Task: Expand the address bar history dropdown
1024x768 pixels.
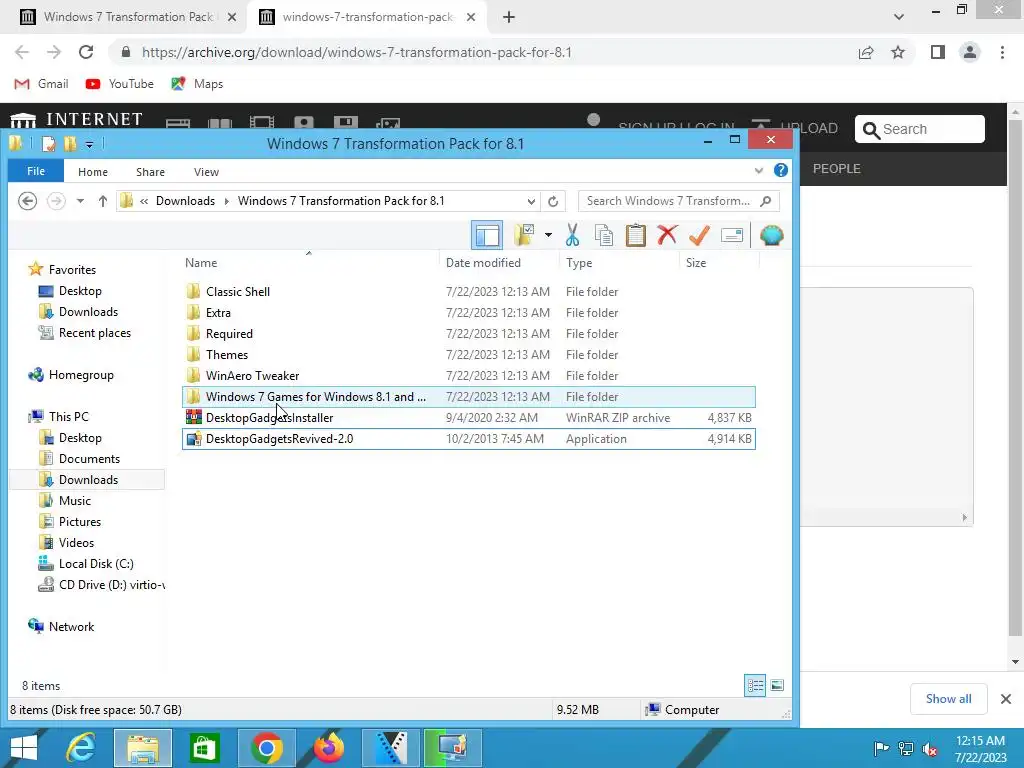Action: point(531,201)
